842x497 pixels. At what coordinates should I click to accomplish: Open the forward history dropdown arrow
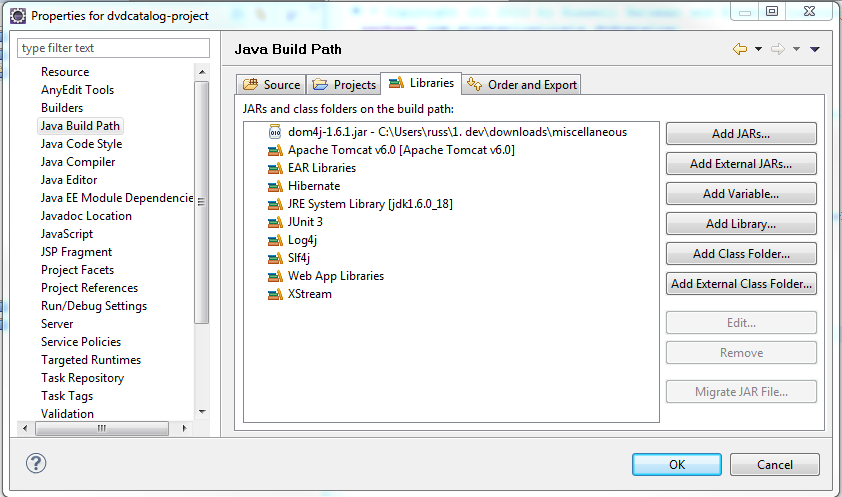796,49
